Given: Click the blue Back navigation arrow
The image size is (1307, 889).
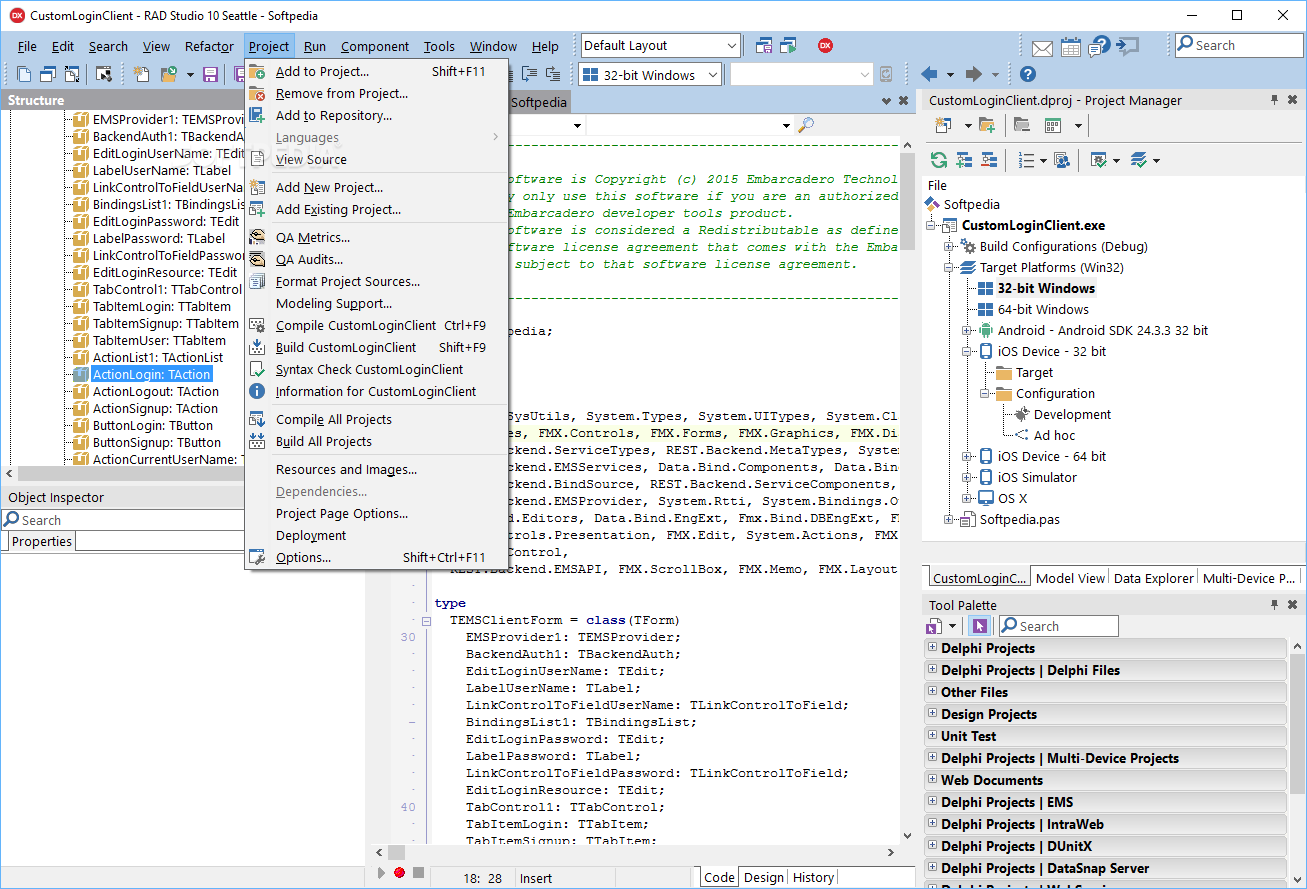Looking at the screenshot, I should [x=929, y=74].
